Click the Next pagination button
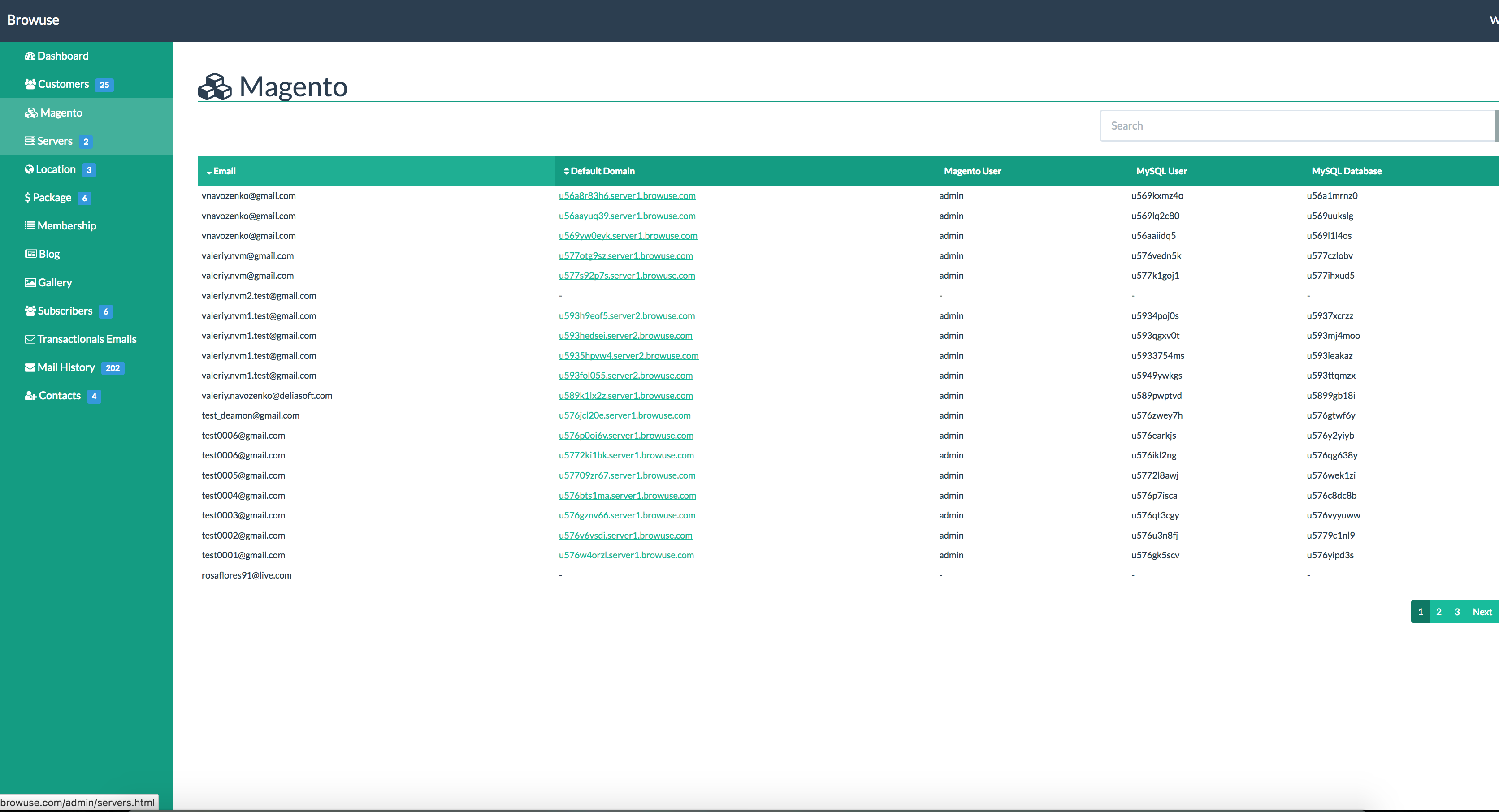1499x812 pixels. 1482,612
